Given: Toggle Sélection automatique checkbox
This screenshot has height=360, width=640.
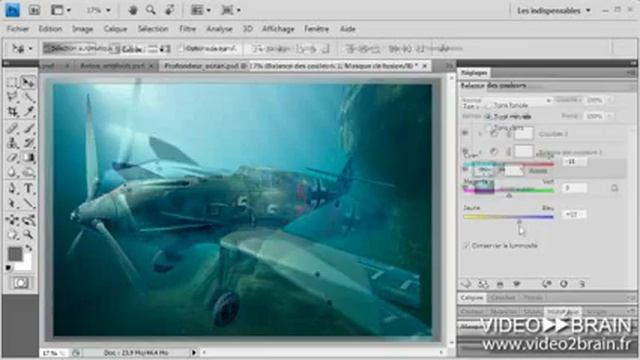Looking at the screenshot, I should [47, 49].
